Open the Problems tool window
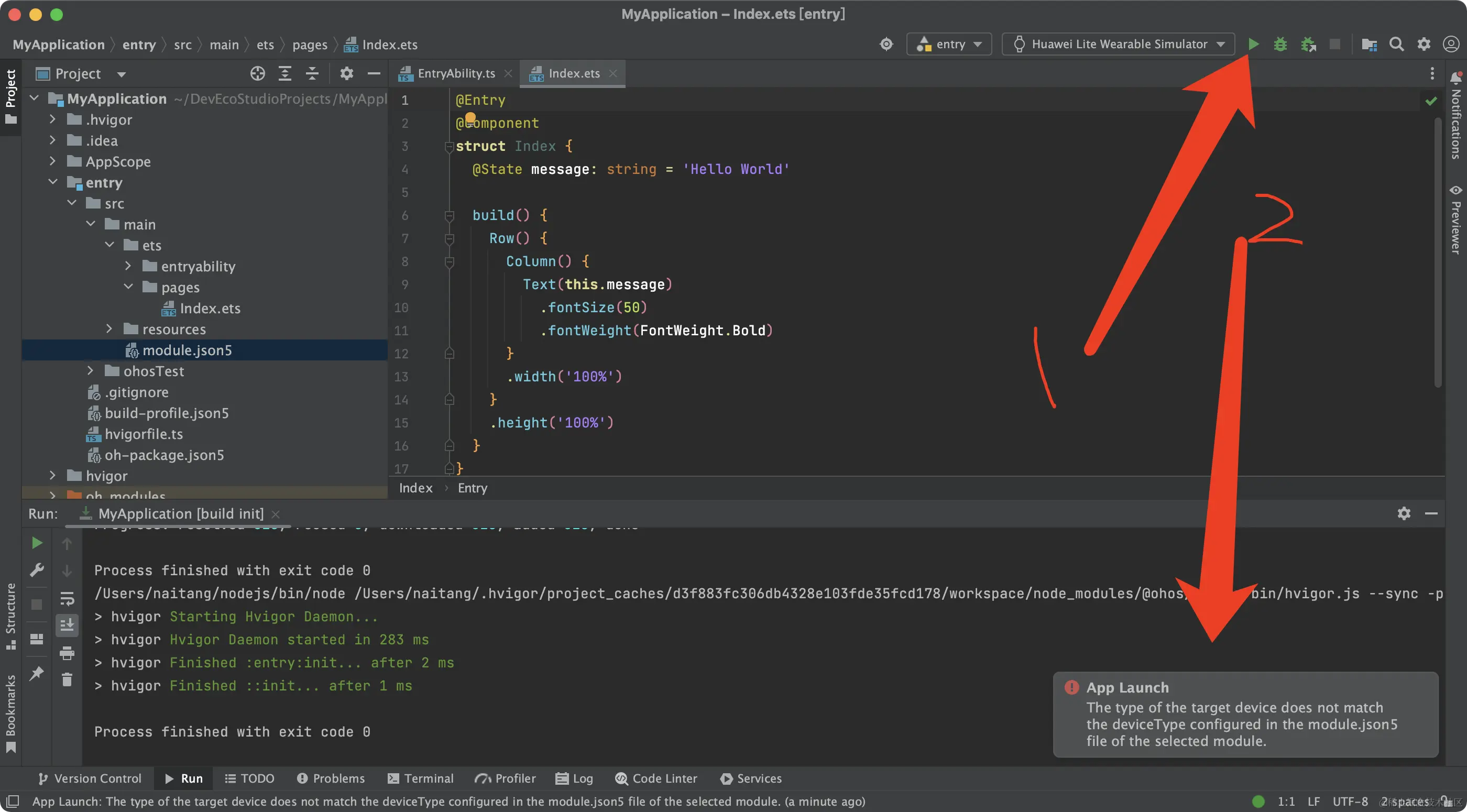This screenshot has height=812, width=1467. (331, 778)
